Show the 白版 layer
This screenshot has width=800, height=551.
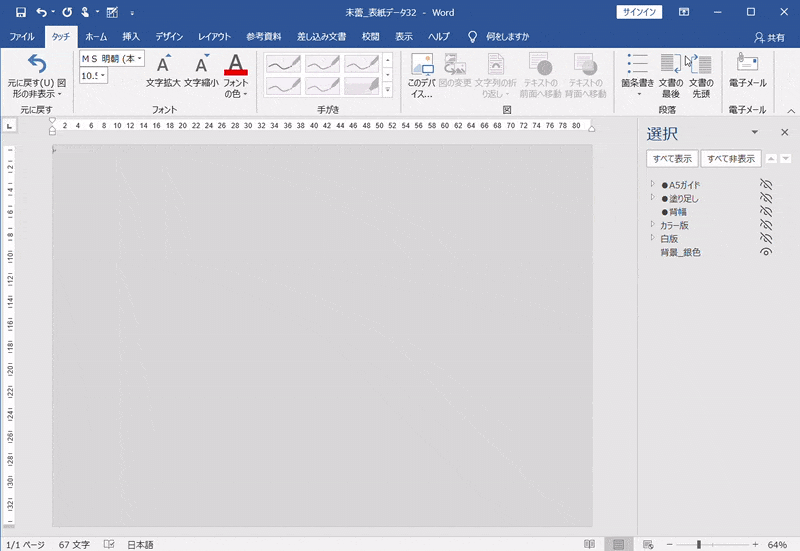(766, 238)
